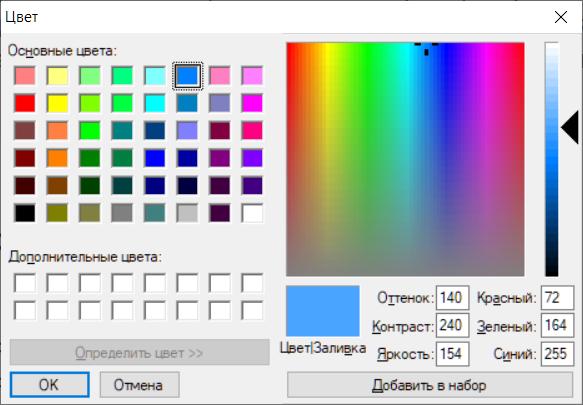This screenshot has width=583, height=405.
Task: Click the Оттенок value field
Action: tap(452, 298)
